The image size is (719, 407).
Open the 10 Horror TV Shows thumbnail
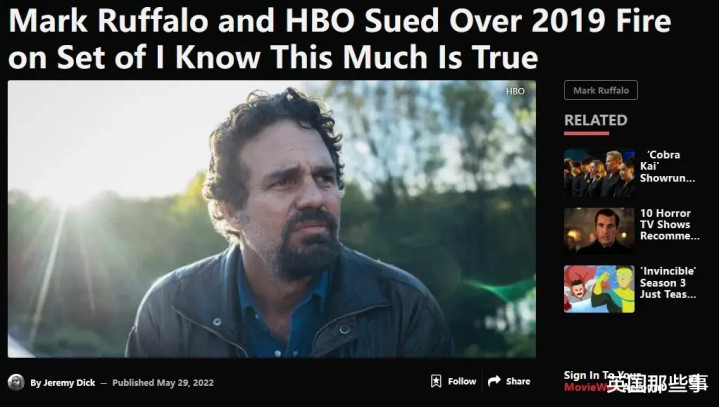599,231
